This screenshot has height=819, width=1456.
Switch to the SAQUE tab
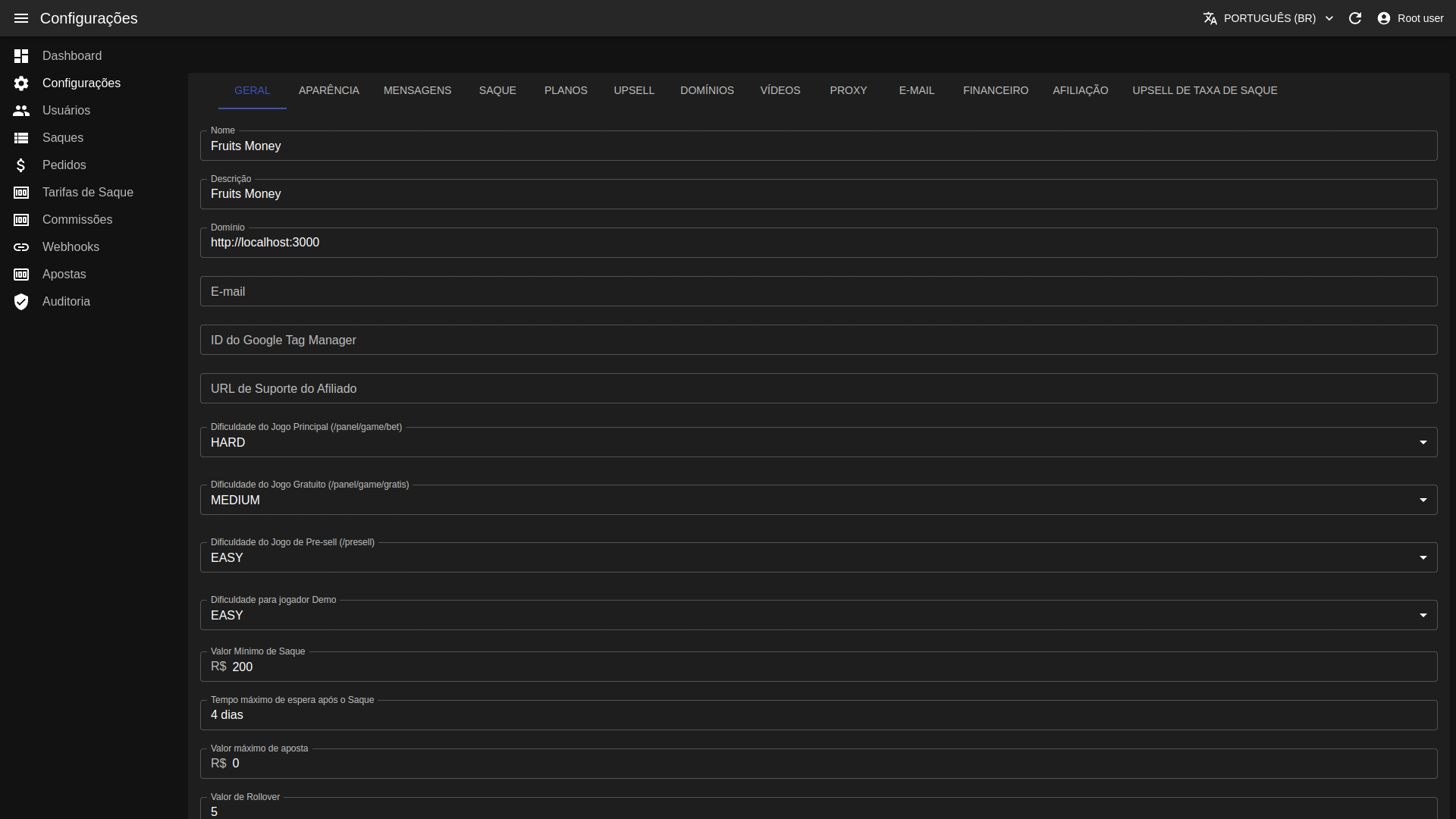click(x=497, y=90)
